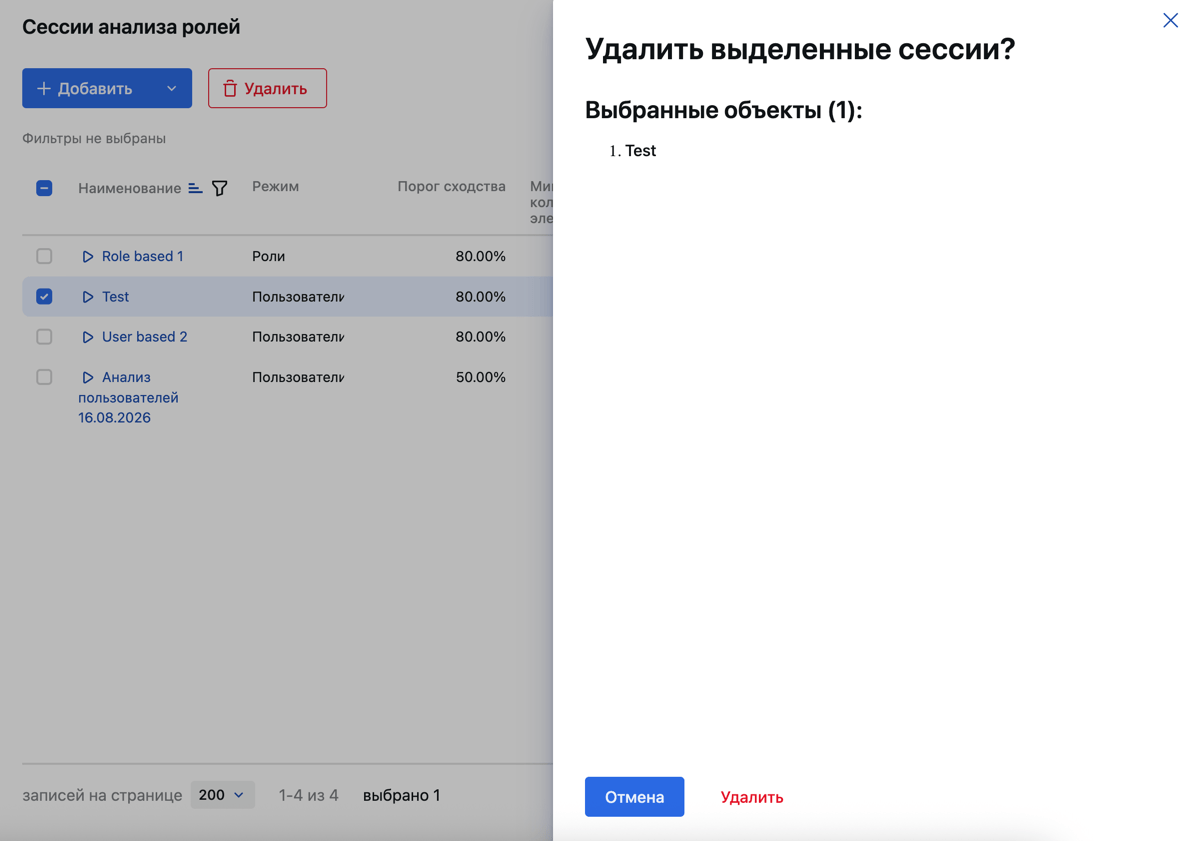Click the play triangle icon beside Test
This screenshot has width=1189, height=841.
tap(88, 297)
